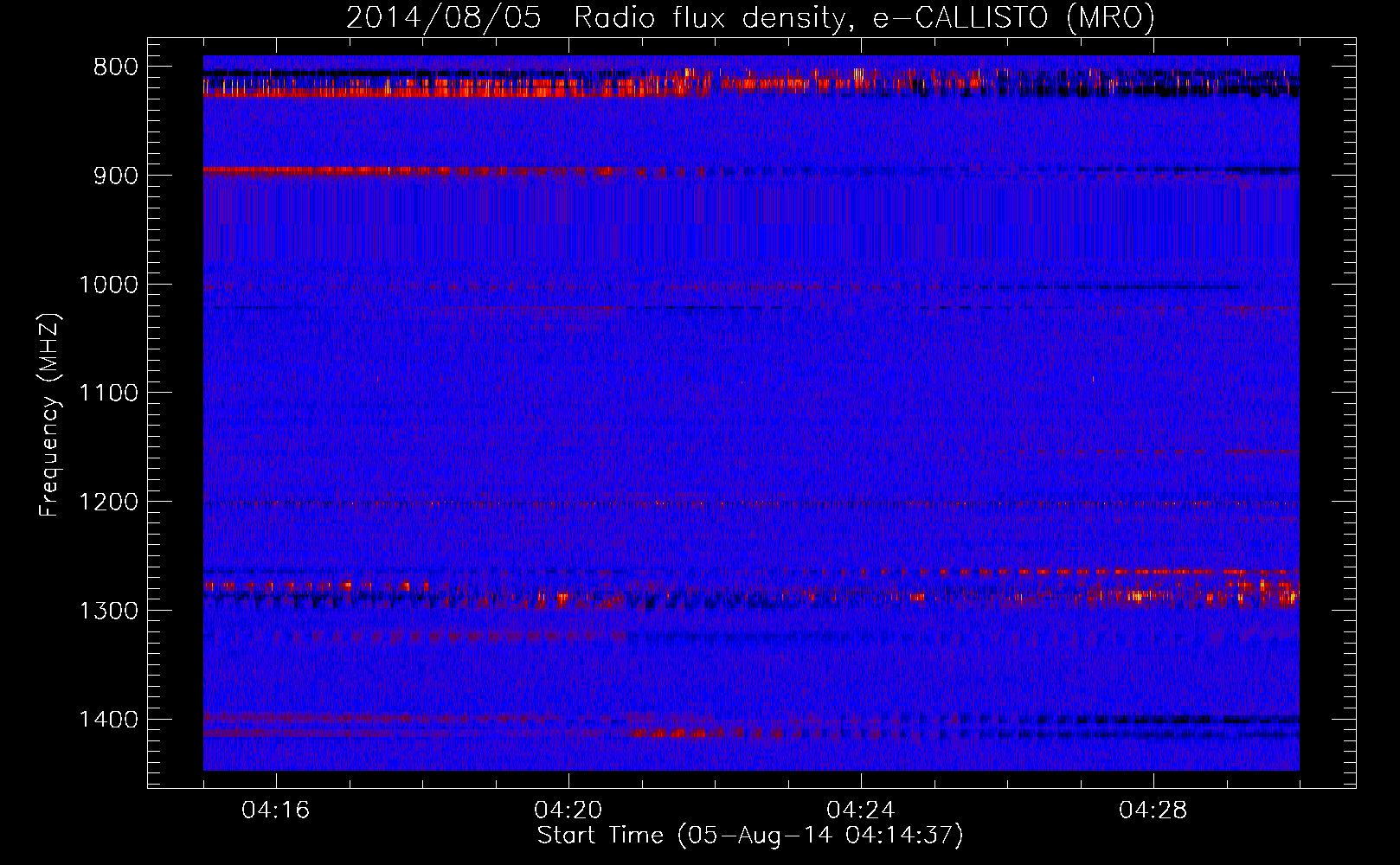
Task: Click the 1200 frequency axis label
Action: click(109, 503)
